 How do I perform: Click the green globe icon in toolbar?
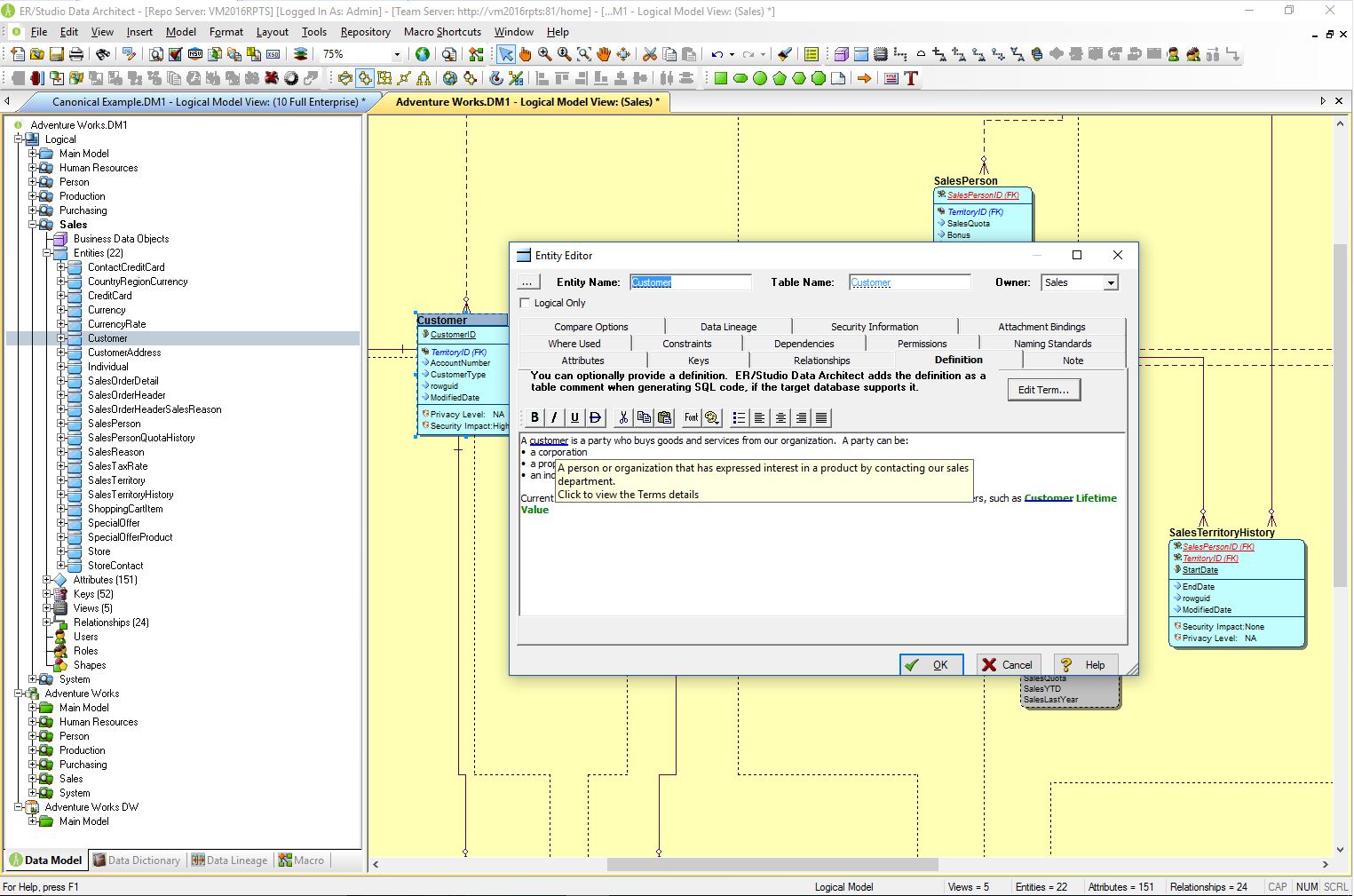coord(423,54)
